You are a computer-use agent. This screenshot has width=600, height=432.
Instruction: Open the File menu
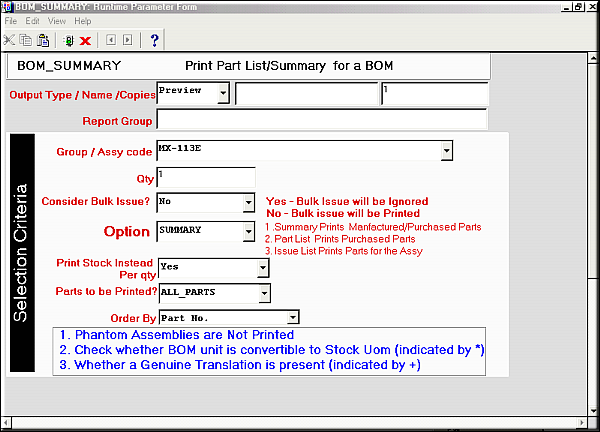pyautogui.click(x=11, y=20)
